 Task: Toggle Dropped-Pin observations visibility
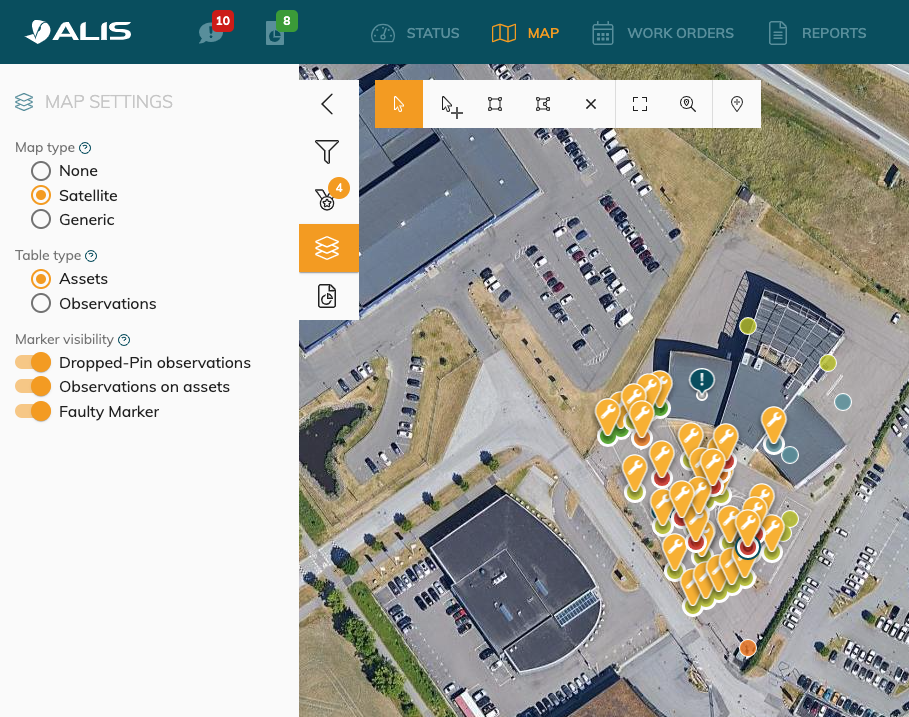click(x=33, y=362)
